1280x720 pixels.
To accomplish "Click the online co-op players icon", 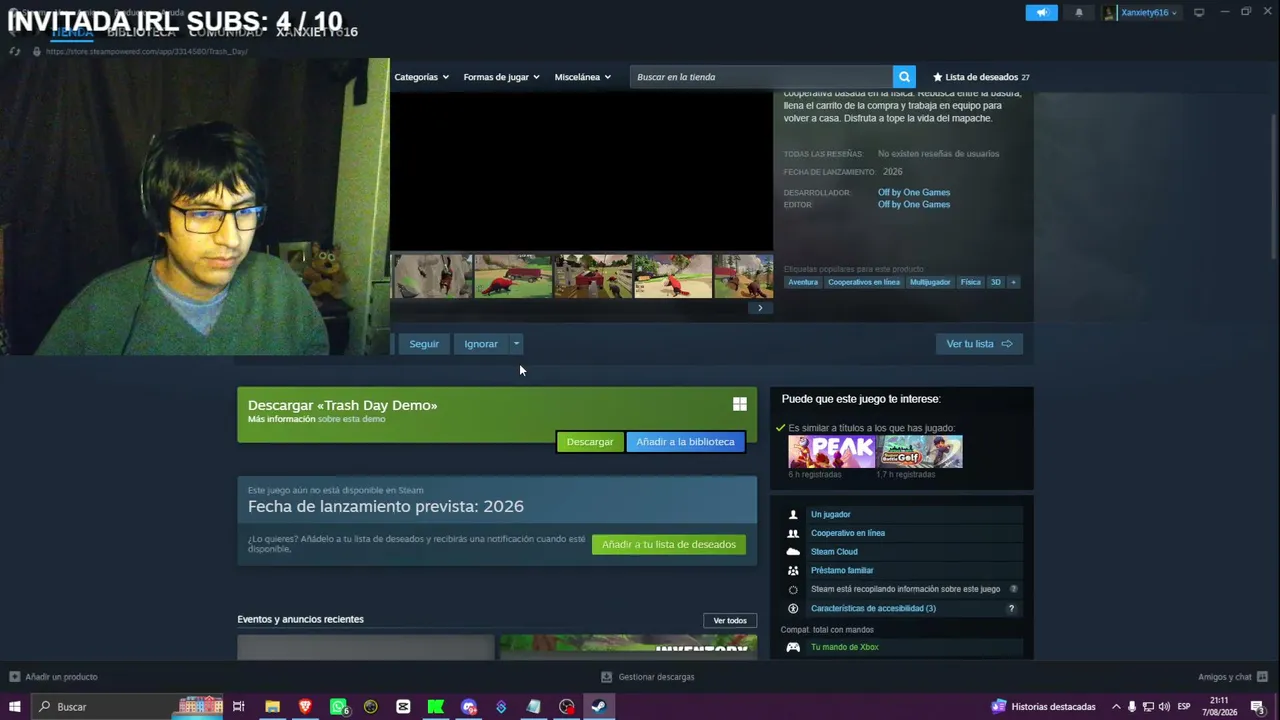I will click(793, 533).
